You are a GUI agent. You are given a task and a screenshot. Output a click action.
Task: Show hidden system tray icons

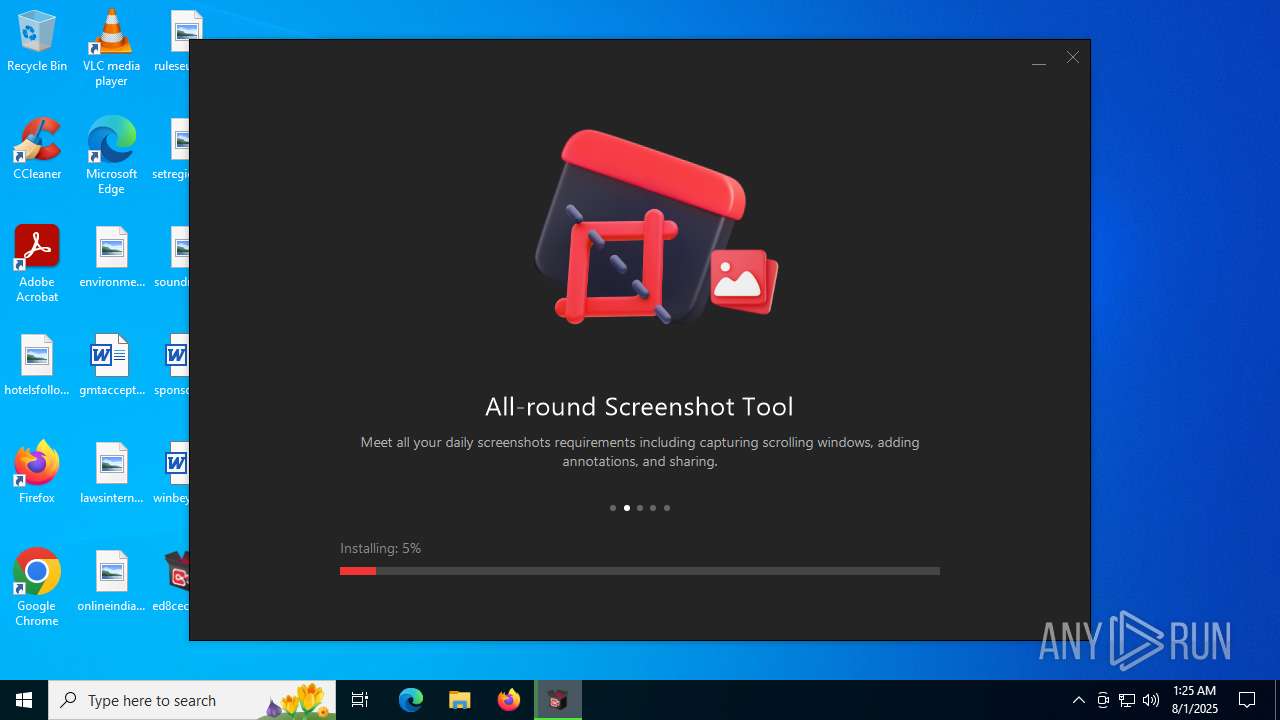(x=1079, y=700)
